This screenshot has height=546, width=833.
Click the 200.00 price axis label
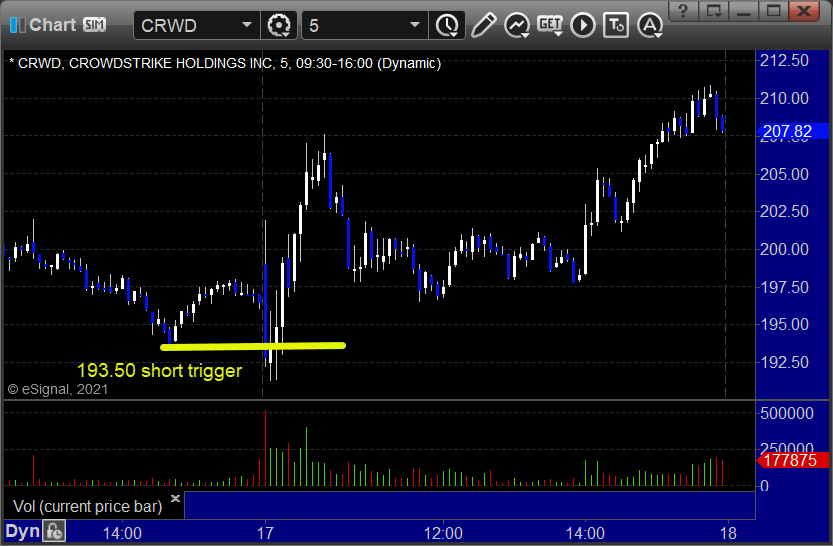(785, 249)
